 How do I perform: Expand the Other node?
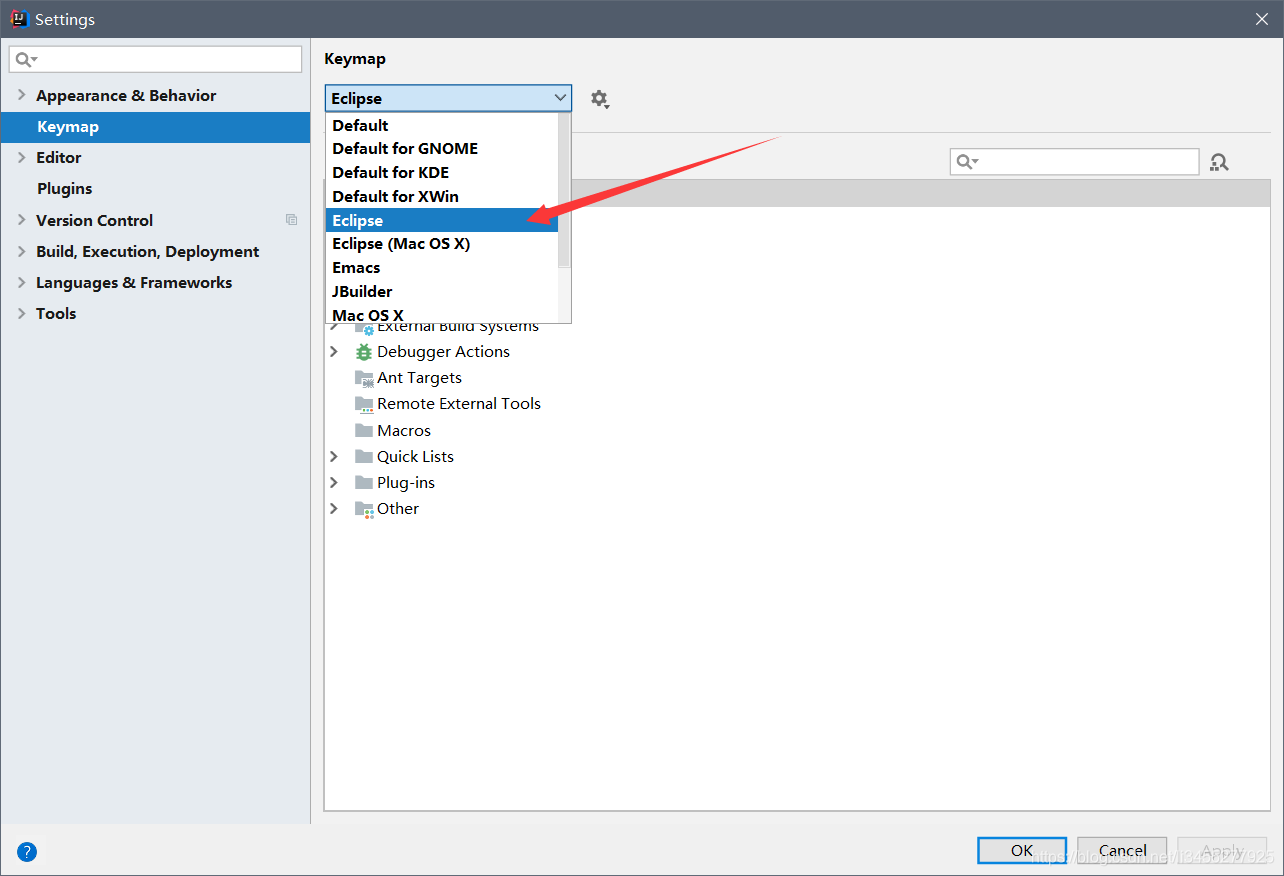[x=334, y=508]
